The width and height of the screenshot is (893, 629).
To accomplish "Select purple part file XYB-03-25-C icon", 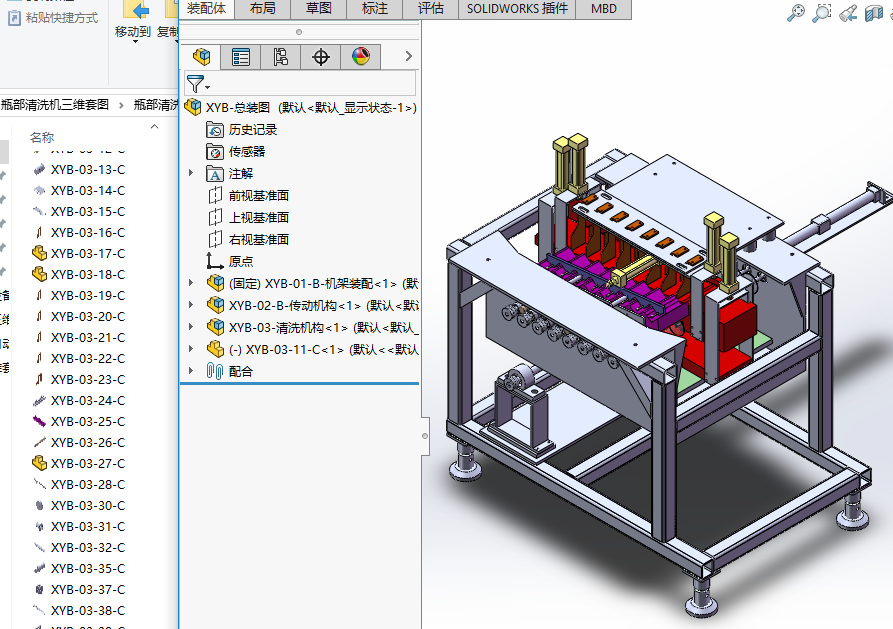I will point(39,422).
